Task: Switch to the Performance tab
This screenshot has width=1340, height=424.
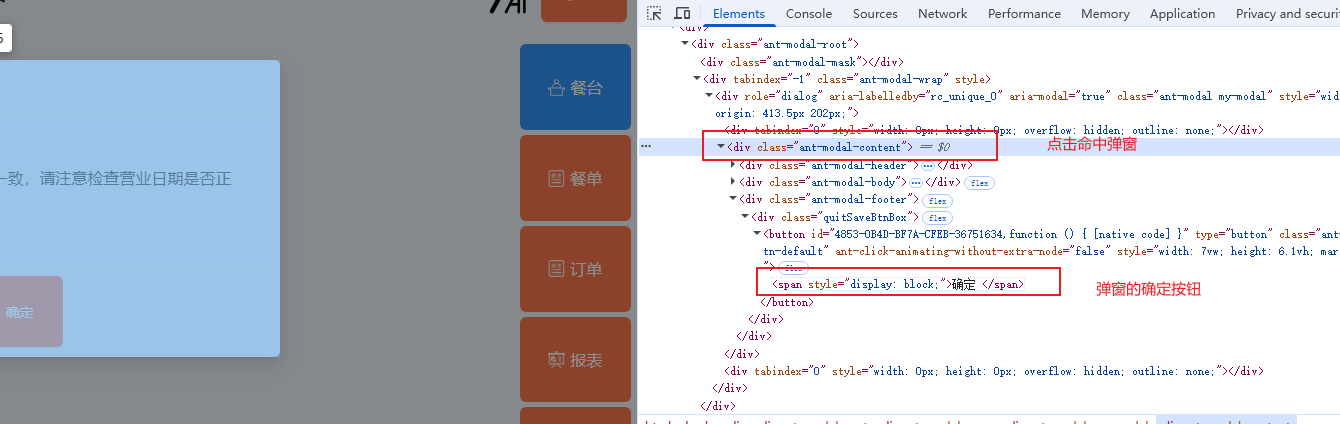Action: (x=1024, y=13)
